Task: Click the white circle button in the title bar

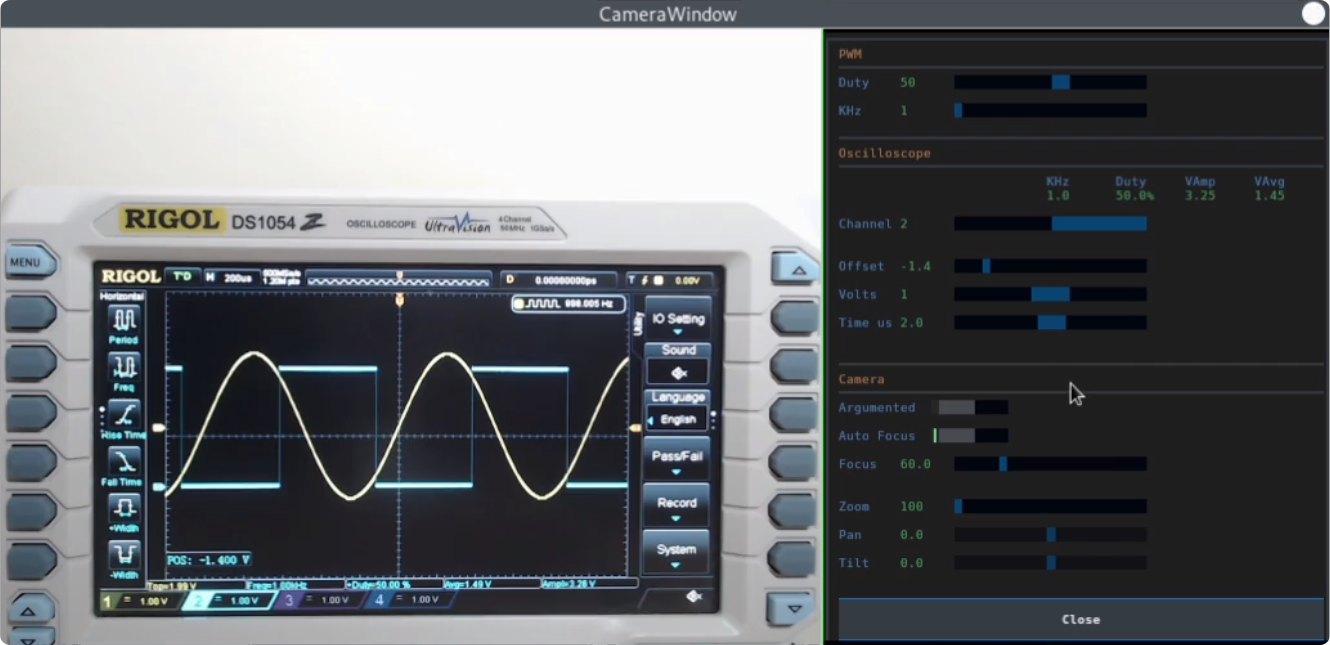Action: pos(1313,14)
